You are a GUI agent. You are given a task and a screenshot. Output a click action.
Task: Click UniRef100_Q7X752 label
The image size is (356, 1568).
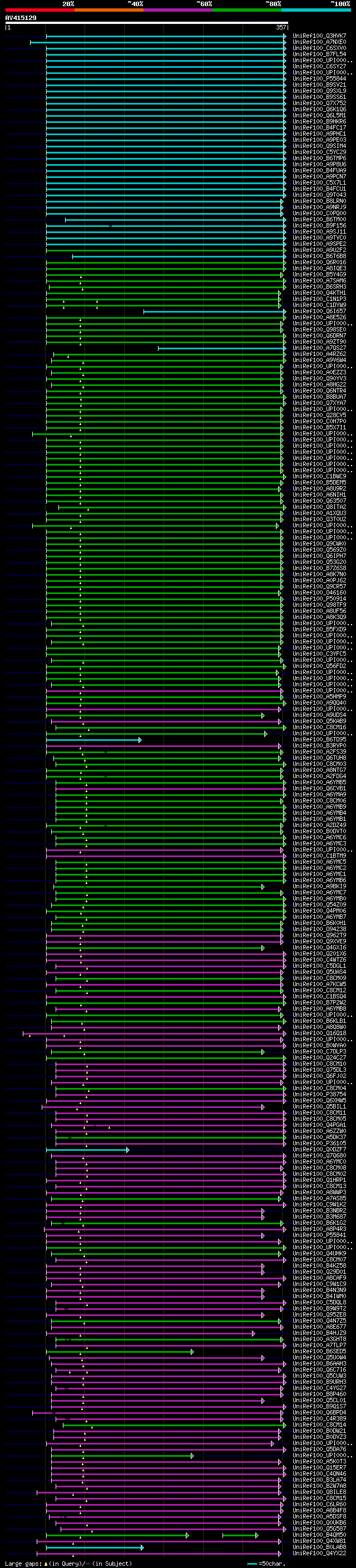pos(319,103)
